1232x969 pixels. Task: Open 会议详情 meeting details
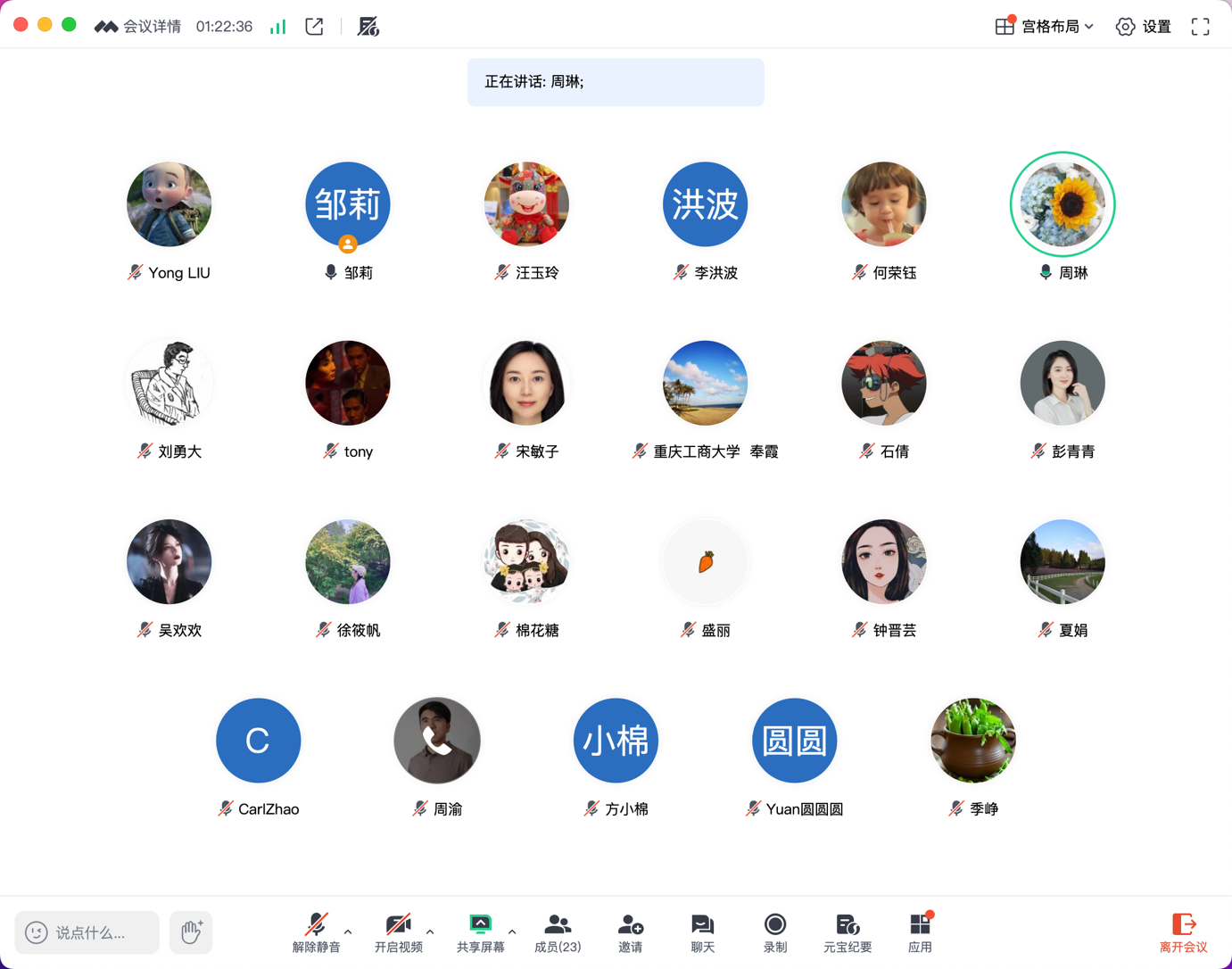(x=138, y=27)
